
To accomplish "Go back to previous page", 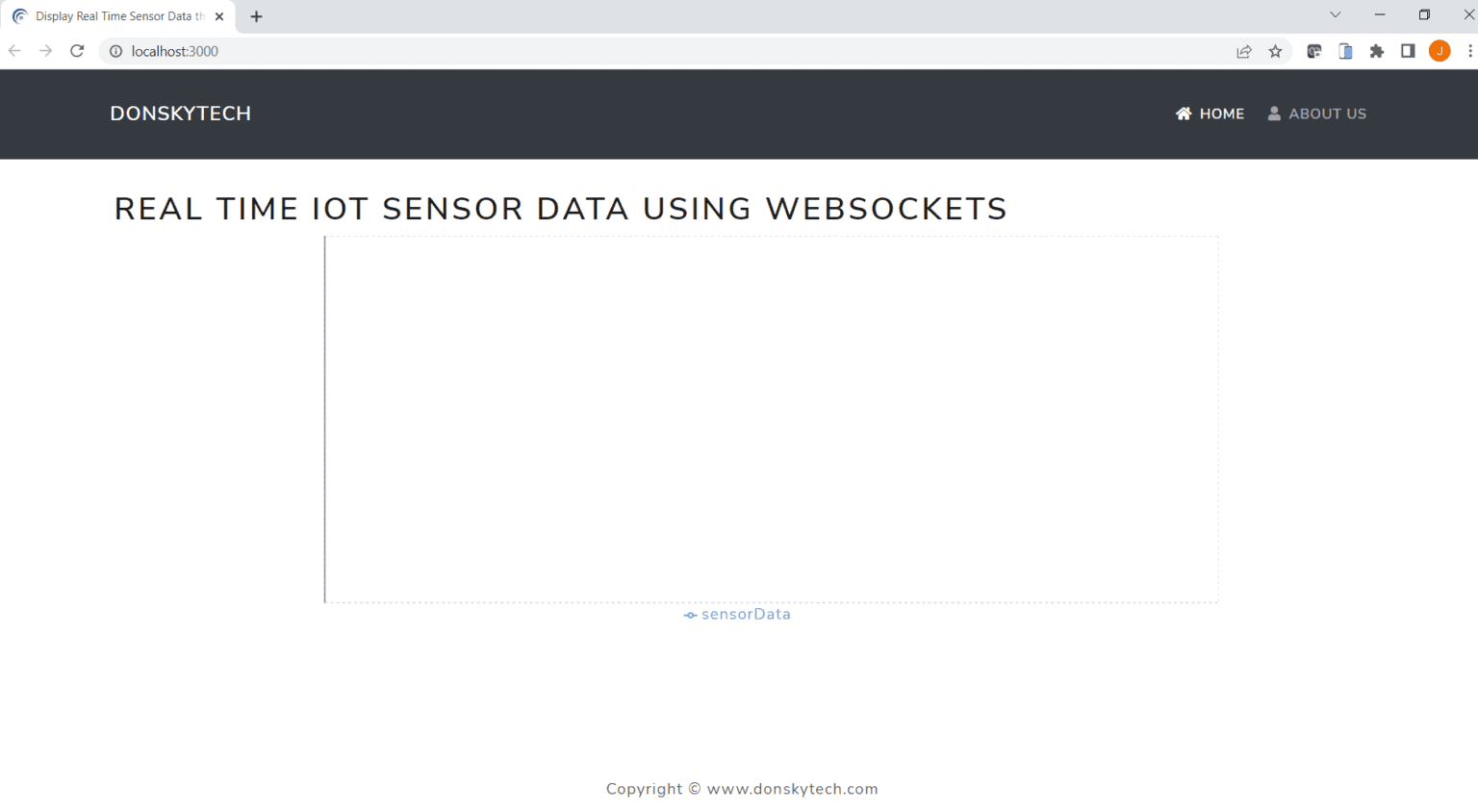I will coord(14,51).
